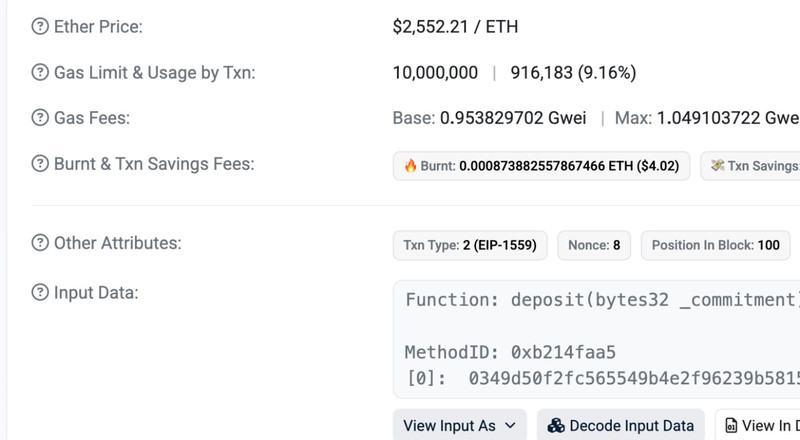Image resolution: width=800 pixels, height=440 pixels.
Task: Click the MethodID 0xb214faa5 text
Action: pos(509,352)
